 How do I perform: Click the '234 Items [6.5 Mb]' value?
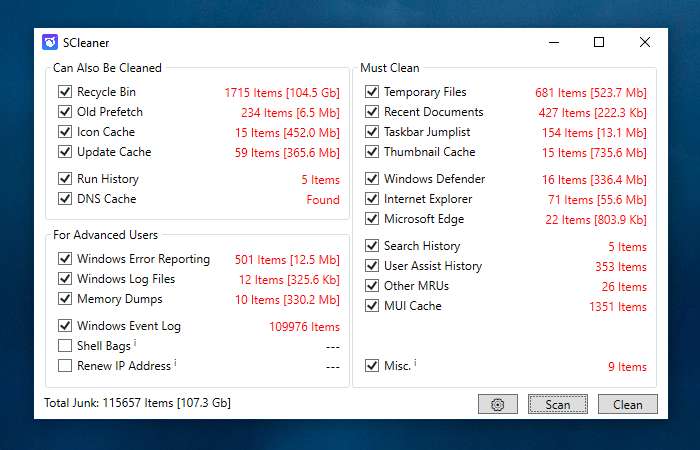click(290, 113)
